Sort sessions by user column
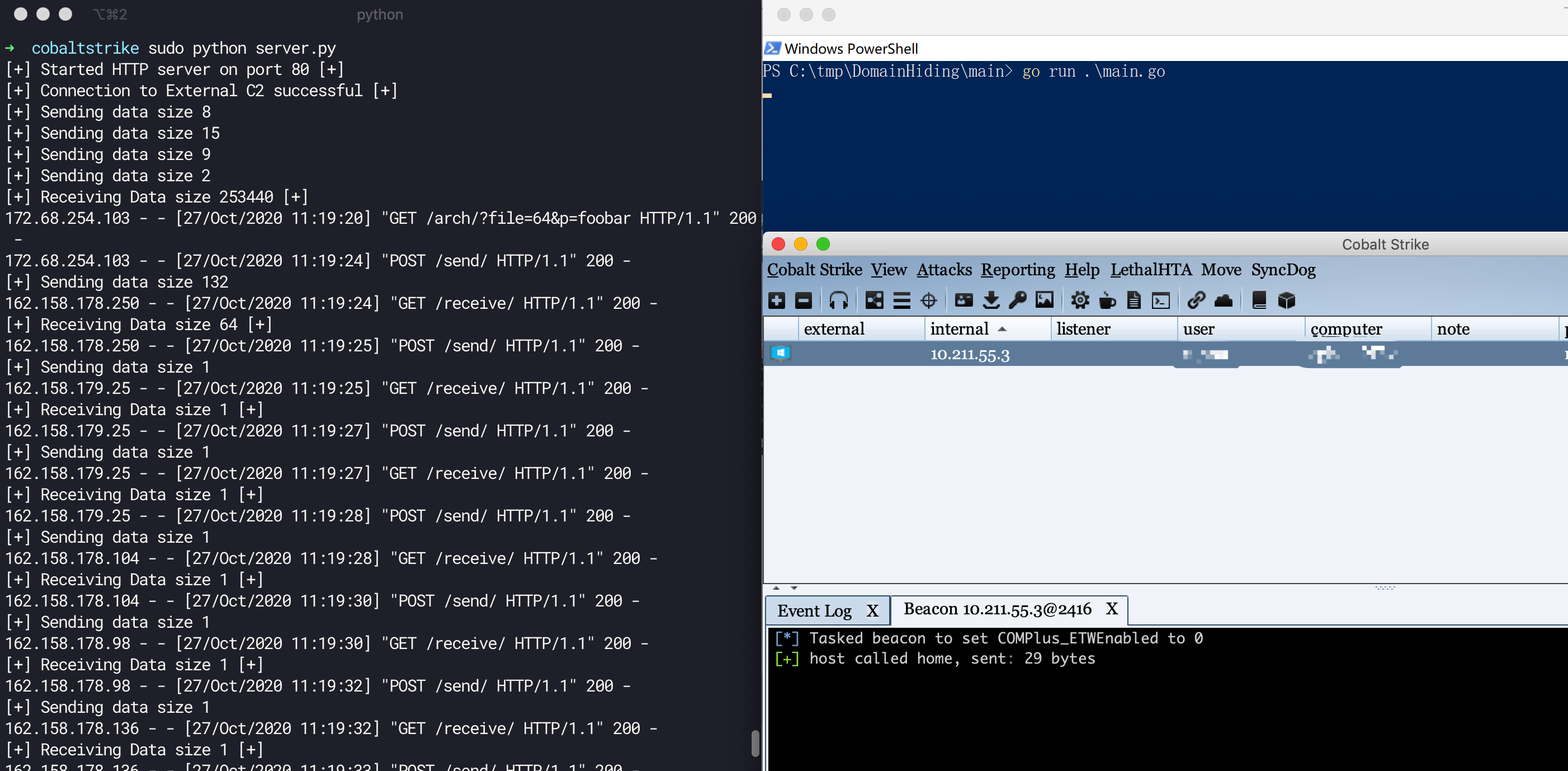 tap(1240, 329)
